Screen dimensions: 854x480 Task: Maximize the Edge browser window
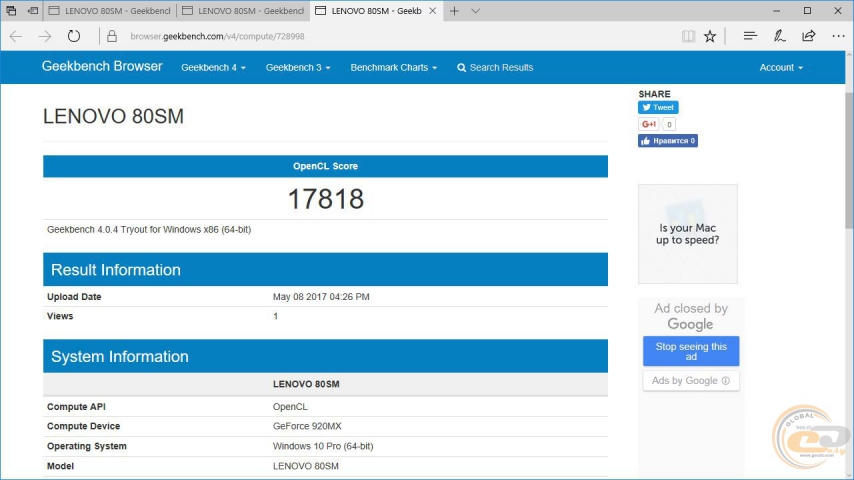tap(807, 11)
